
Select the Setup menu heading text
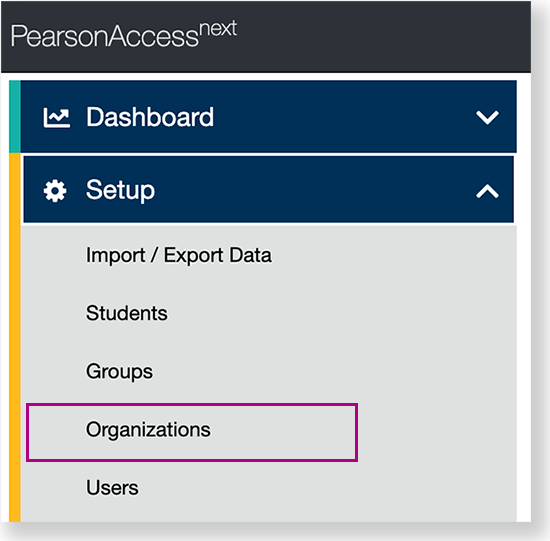click(x=120, y=190)
